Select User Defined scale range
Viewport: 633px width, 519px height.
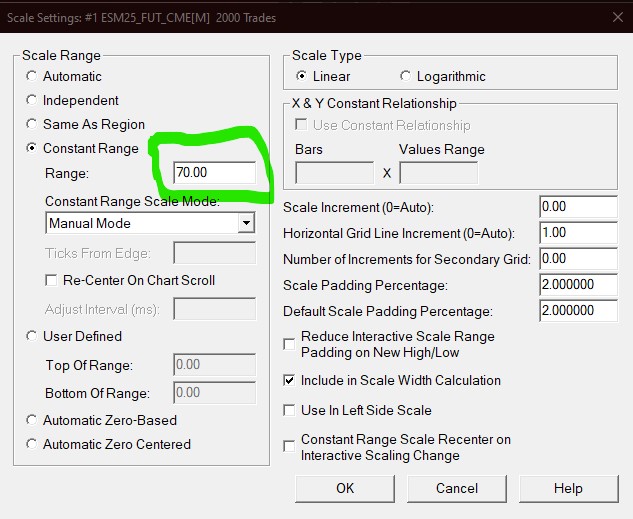pos(33,336)
